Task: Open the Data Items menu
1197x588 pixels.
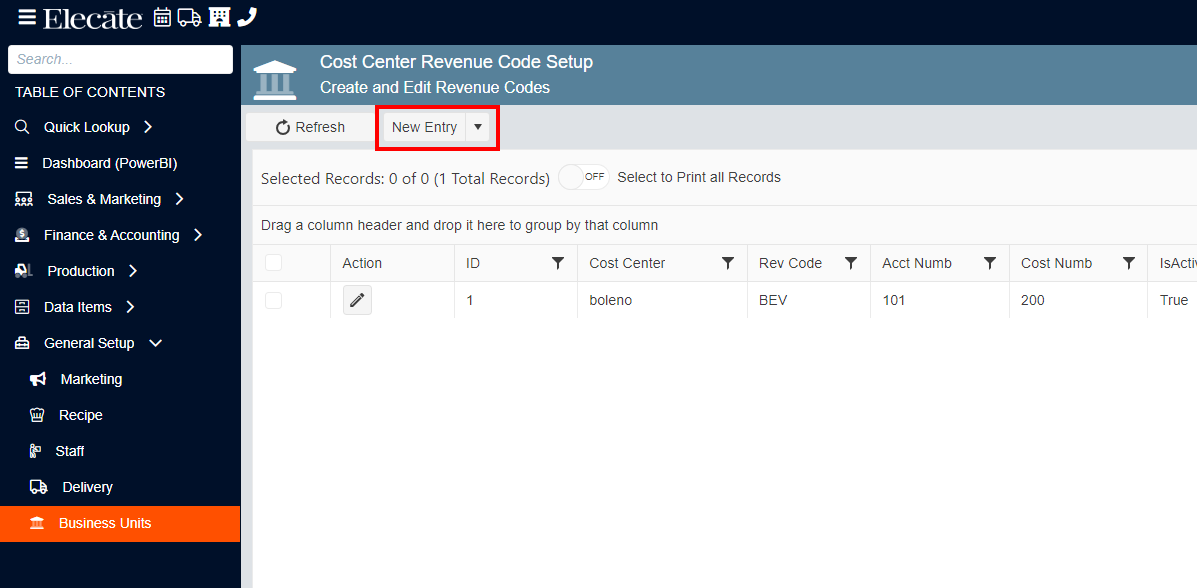Action: click(78, 307)
